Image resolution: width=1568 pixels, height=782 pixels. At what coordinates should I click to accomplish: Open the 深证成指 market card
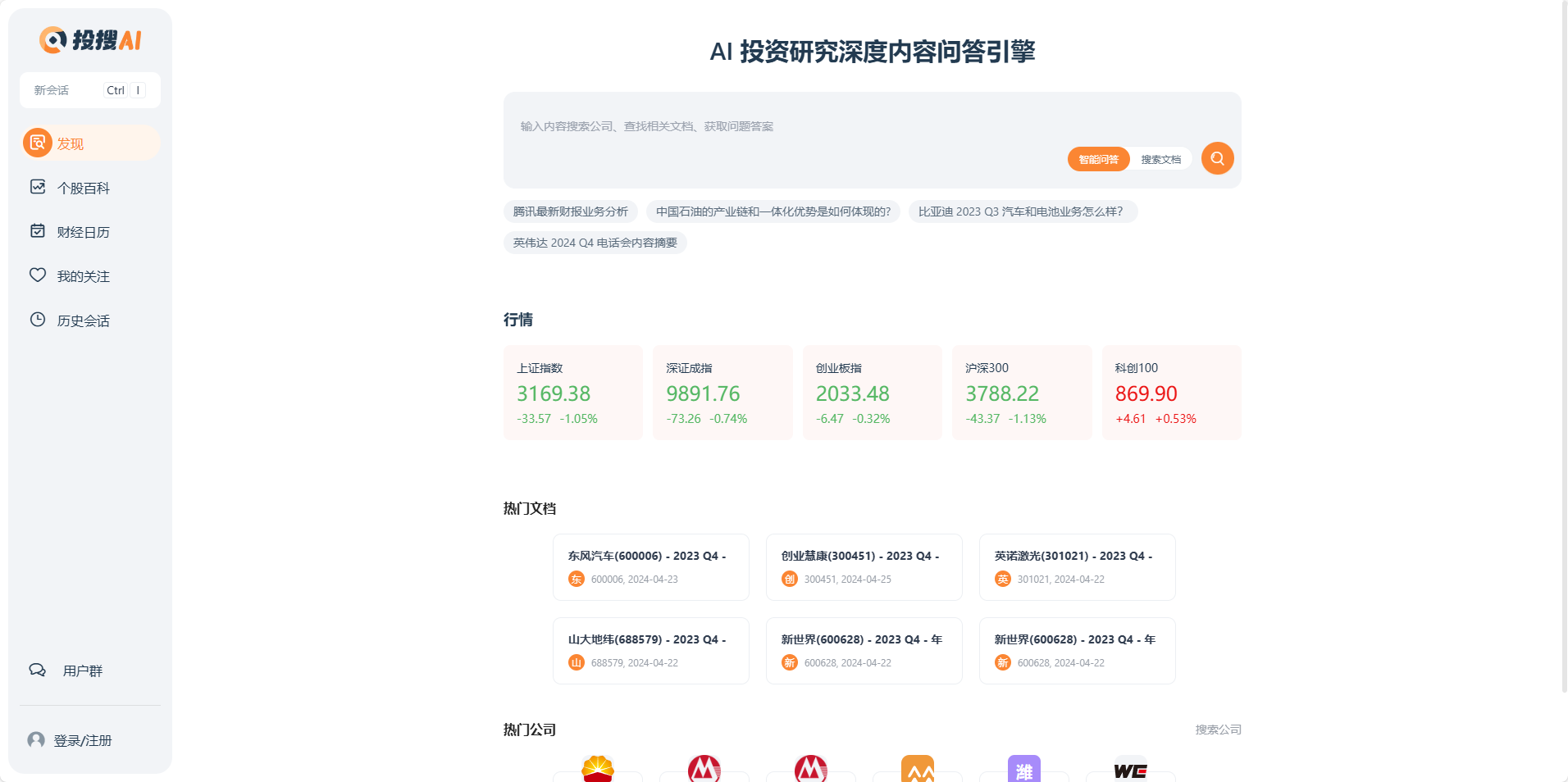[722, 393]
